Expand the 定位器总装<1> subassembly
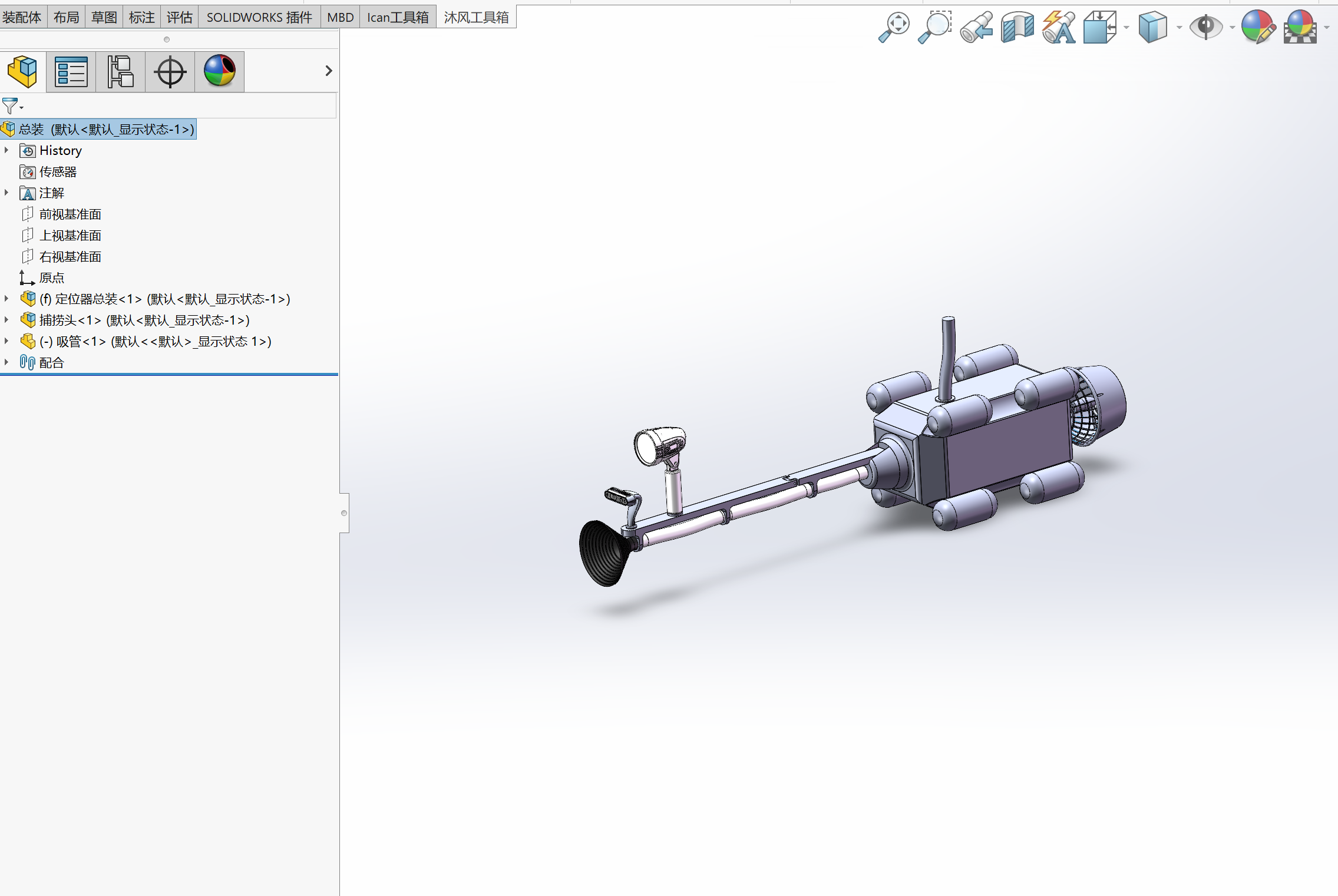 (x=6, y=299)
